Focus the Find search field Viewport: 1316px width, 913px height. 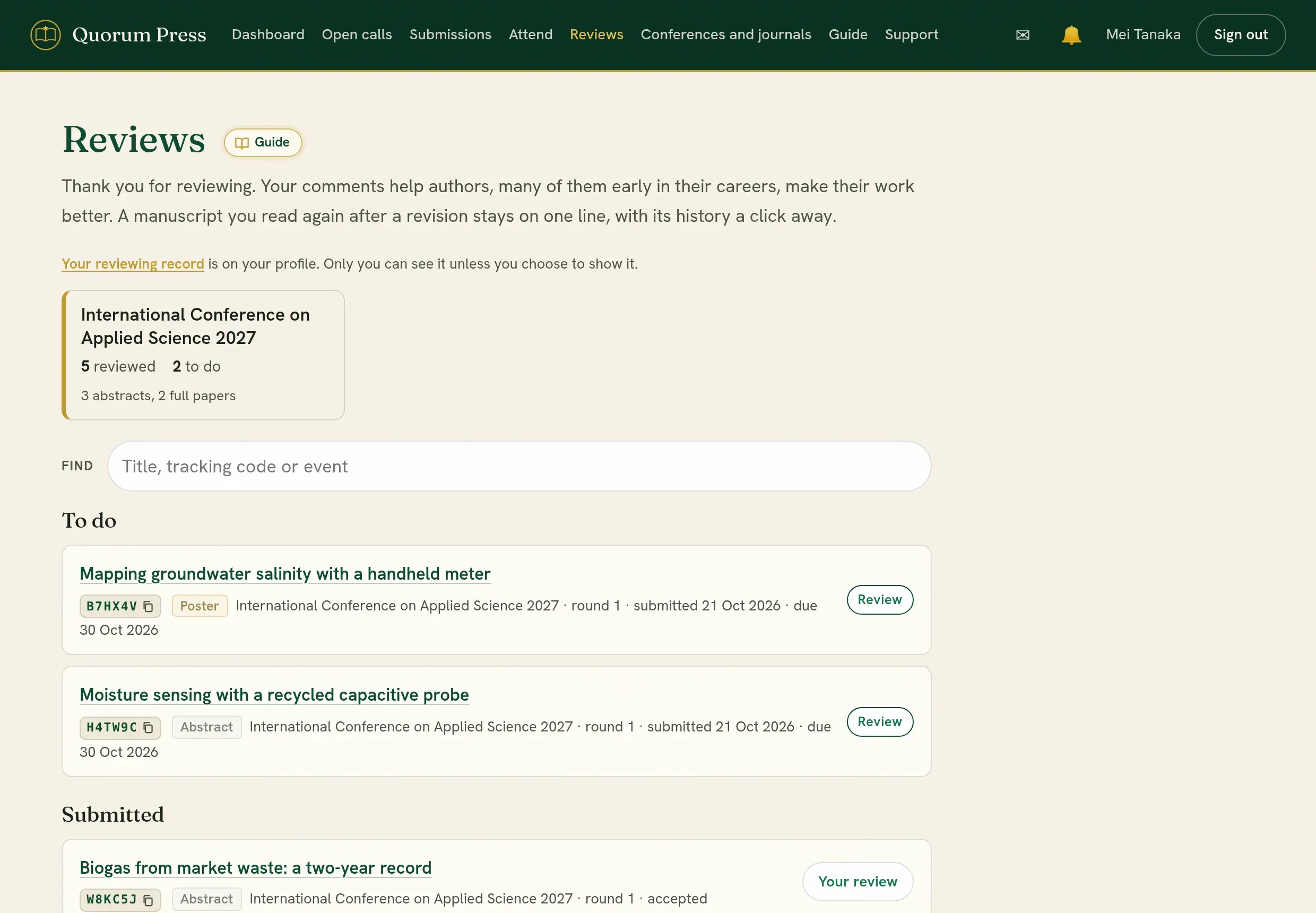(519, 466)
